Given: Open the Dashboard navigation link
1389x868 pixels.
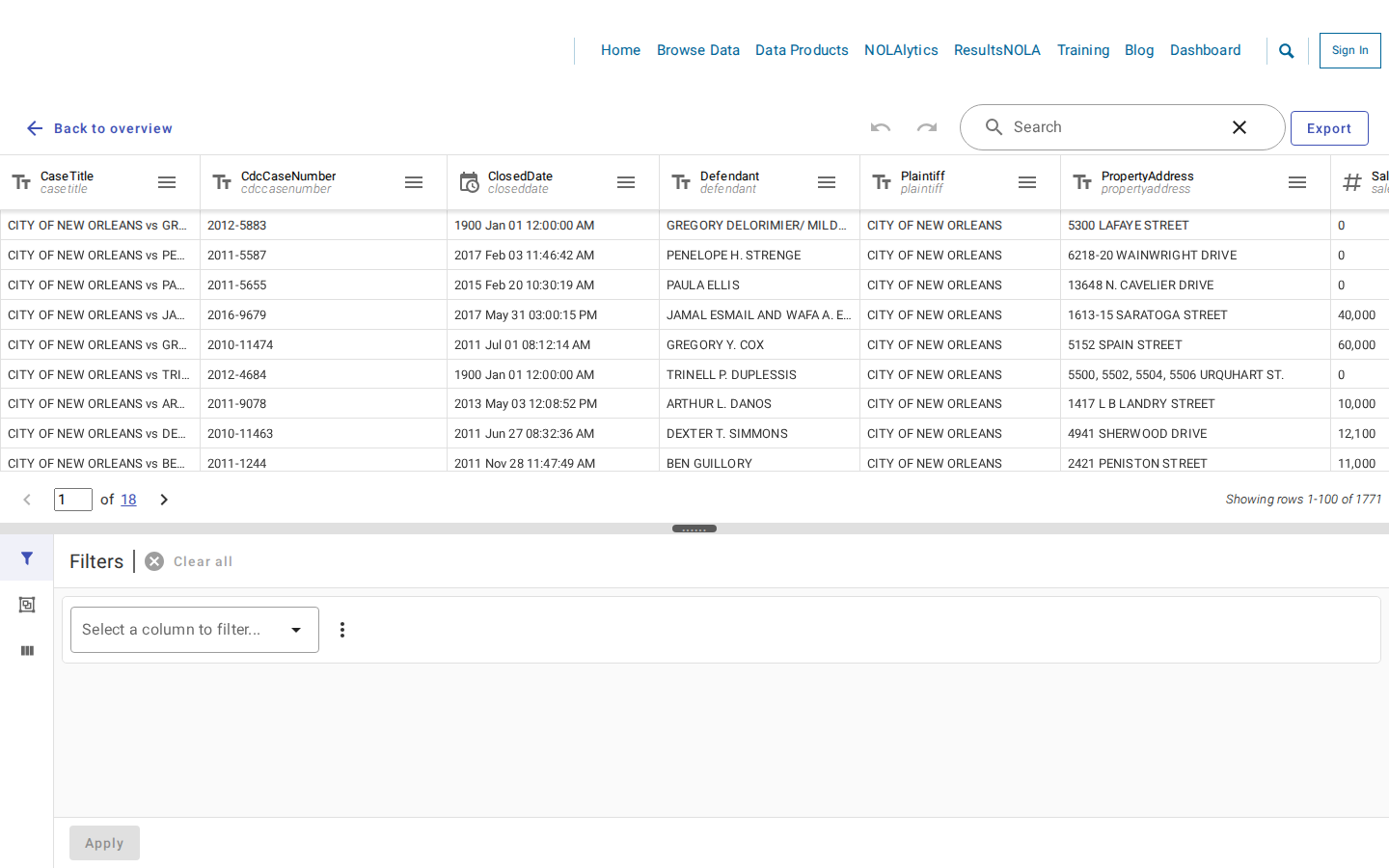Looking at the screenshot, I should [x=1206, y=50].
